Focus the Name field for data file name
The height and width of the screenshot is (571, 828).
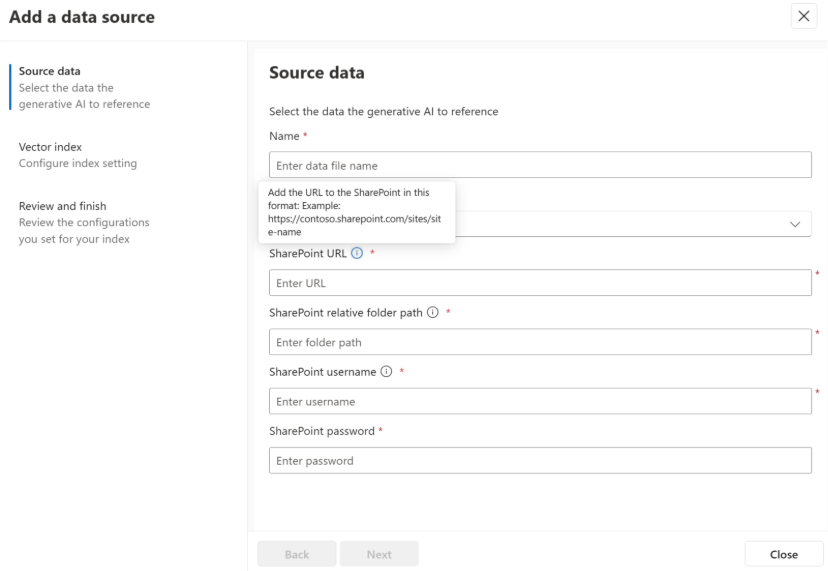540,165
